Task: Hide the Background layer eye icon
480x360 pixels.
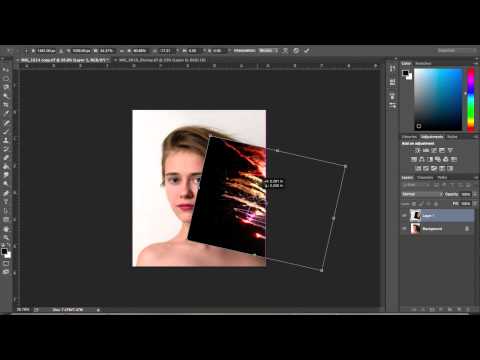Action: (x=404, y=229)
